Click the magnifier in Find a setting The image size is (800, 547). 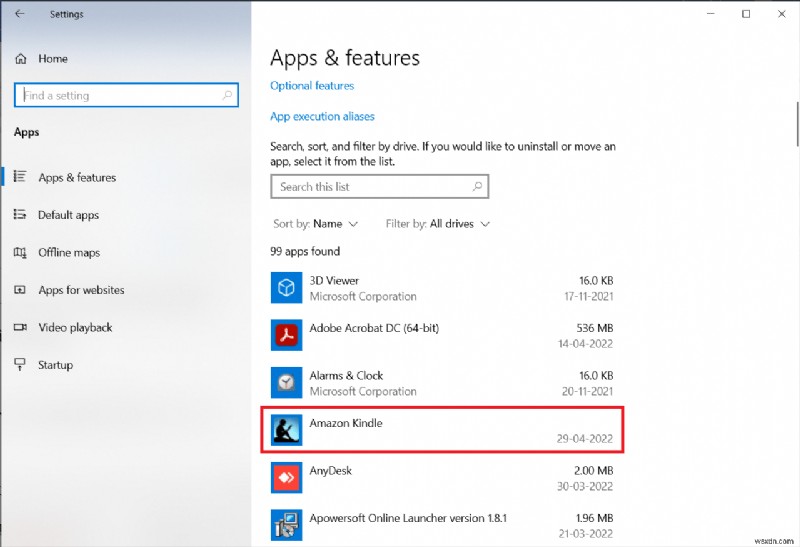click(228, 95)
